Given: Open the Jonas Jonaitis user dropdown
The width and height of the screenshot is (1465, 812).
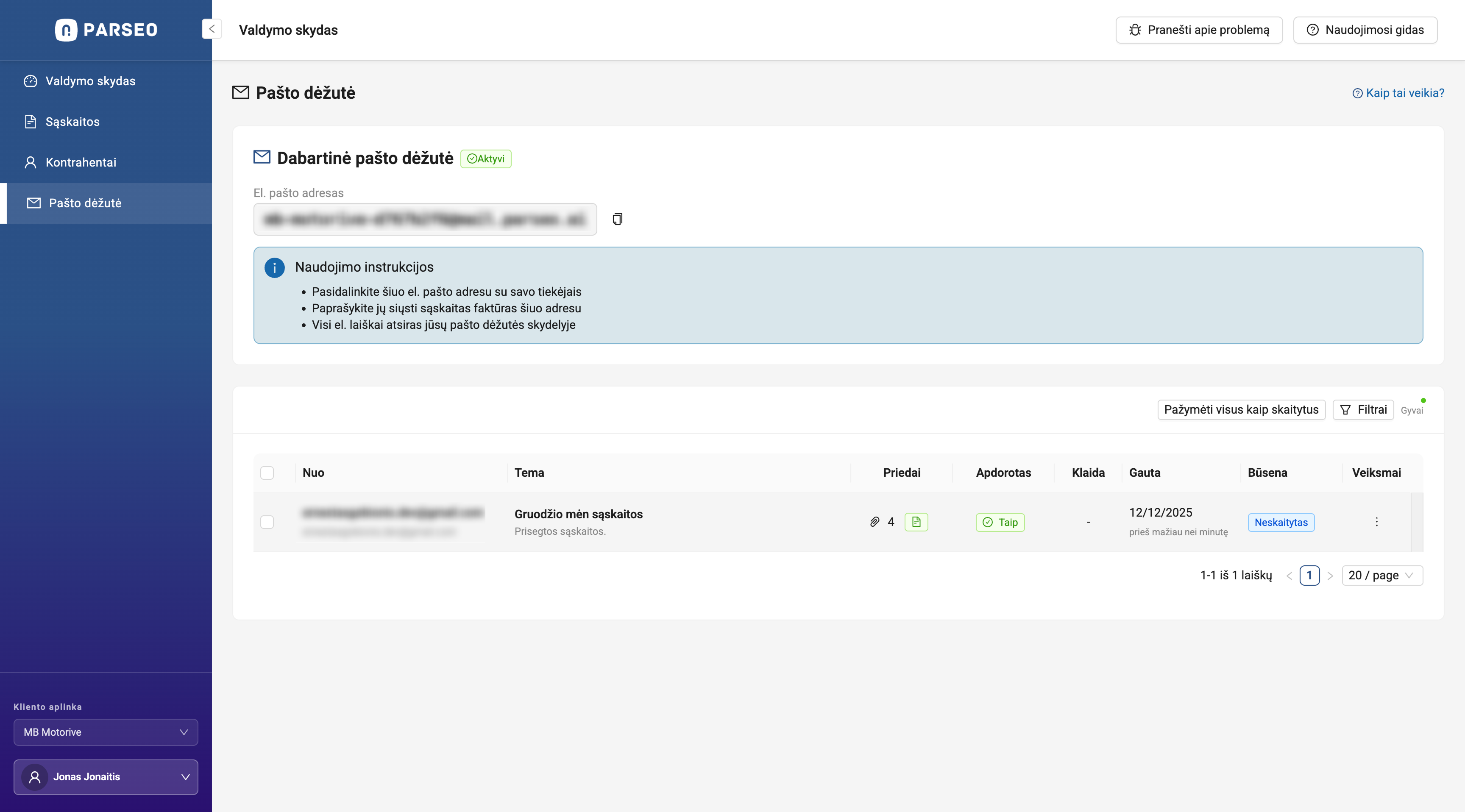Looking at the screenshot, I should (x=106, y=777).
